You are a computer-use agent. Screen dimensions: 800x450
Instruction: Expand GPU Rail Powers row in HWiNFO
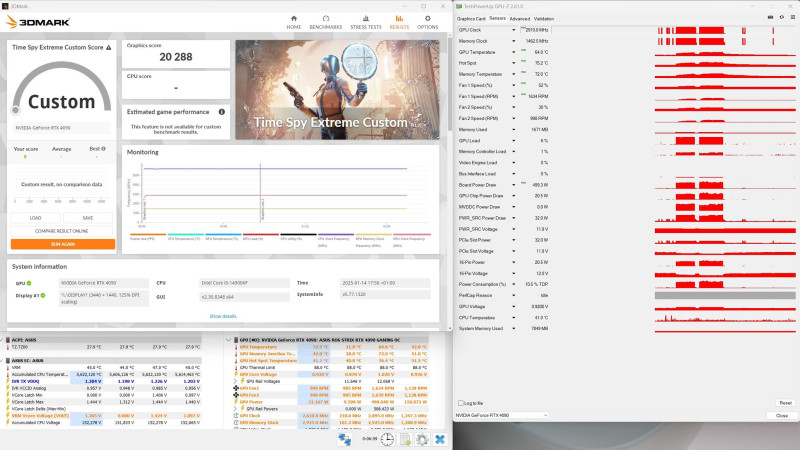point(236,409)
